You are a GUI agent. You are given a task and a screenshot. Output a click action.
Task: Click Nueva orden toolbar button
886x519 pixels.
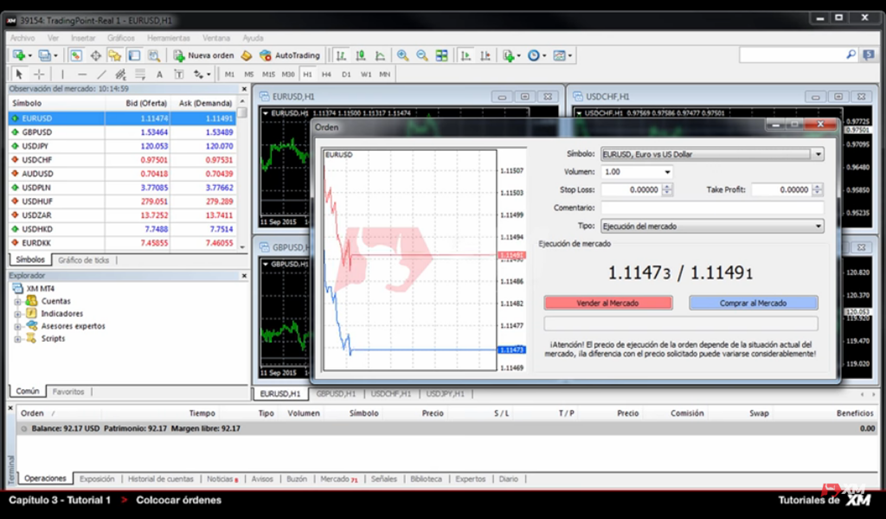click(204, 55)
